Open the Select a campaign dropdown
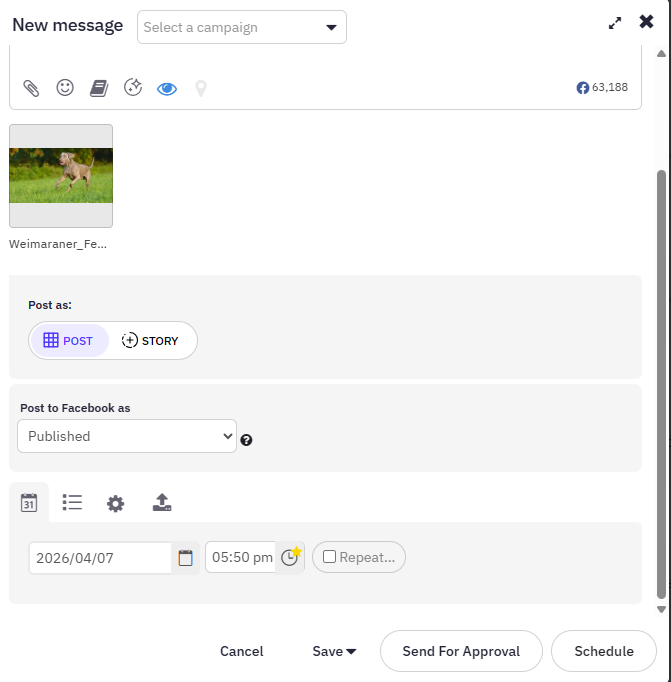The width and height of the screenshot is (671, 682). 242,27
